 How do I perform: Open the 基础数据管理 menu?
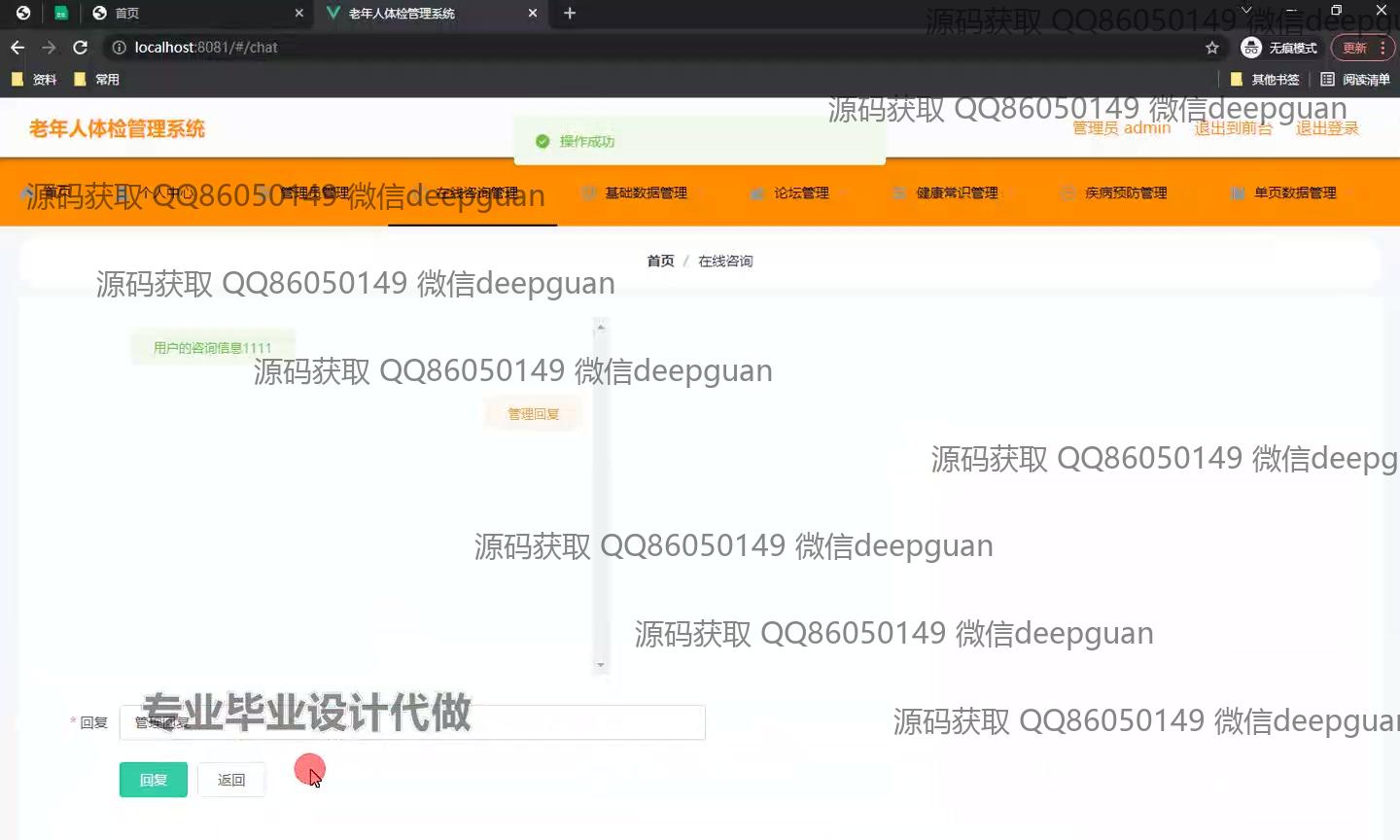point(646,192)
